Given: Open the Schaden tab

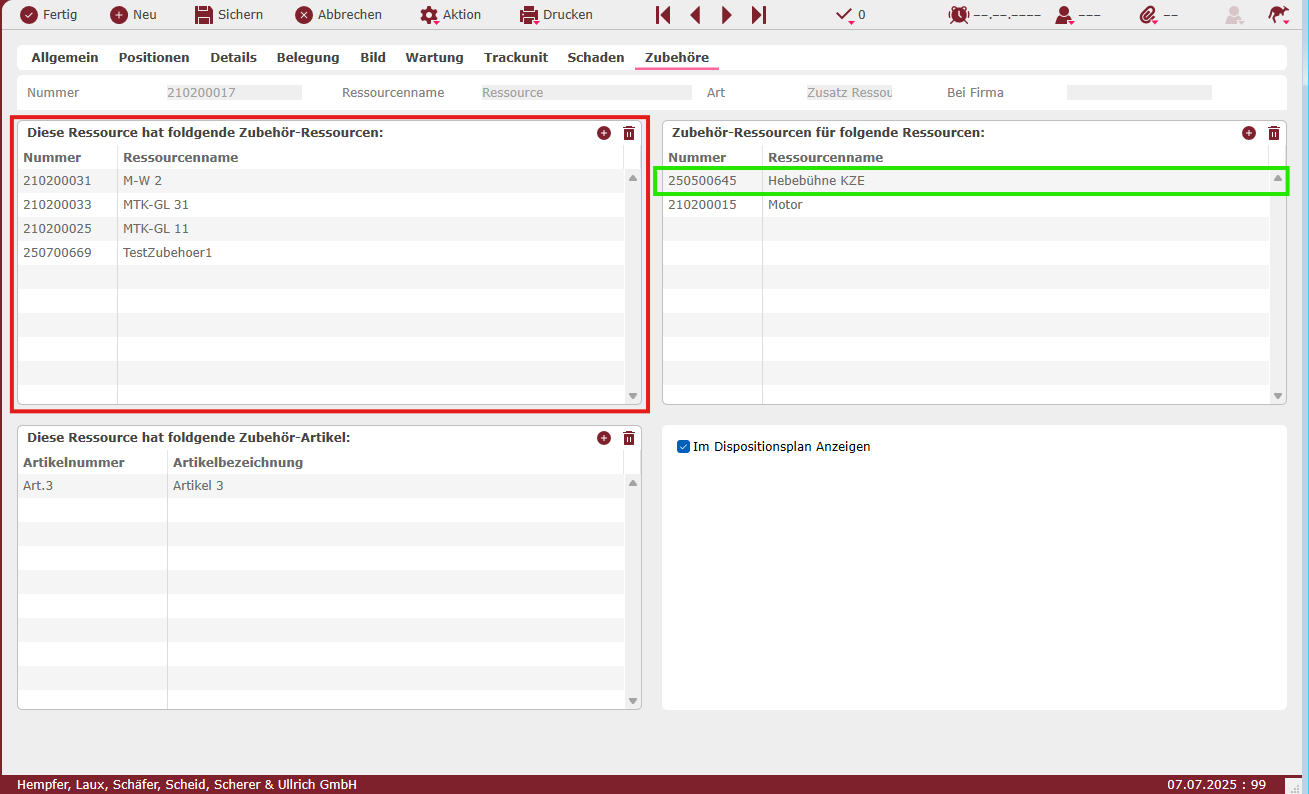Looking at the screenshot, I should (596, 58).
